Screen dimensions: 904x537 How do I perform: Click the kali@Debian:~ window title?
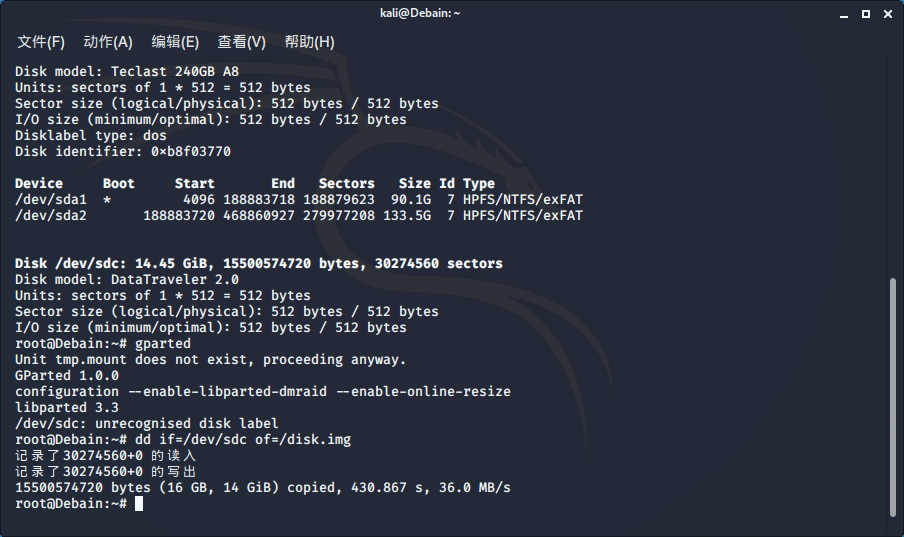(420, 13)
